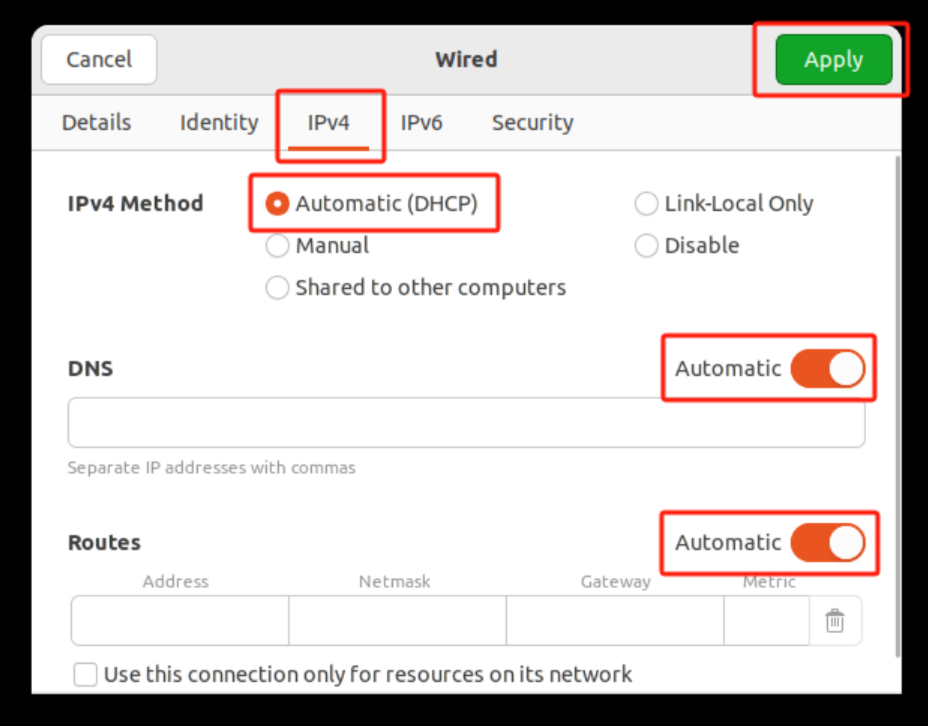This screenshot has width=928, height=726.
Task: Click the DNS addresses text field
Action: (x=466, y=423)
